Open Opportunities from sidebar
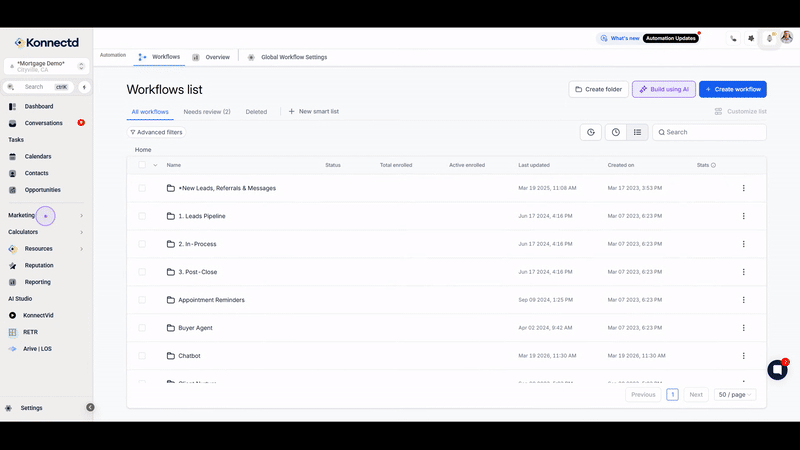Screen dimensions: 800x450 (x=42, y=190)
